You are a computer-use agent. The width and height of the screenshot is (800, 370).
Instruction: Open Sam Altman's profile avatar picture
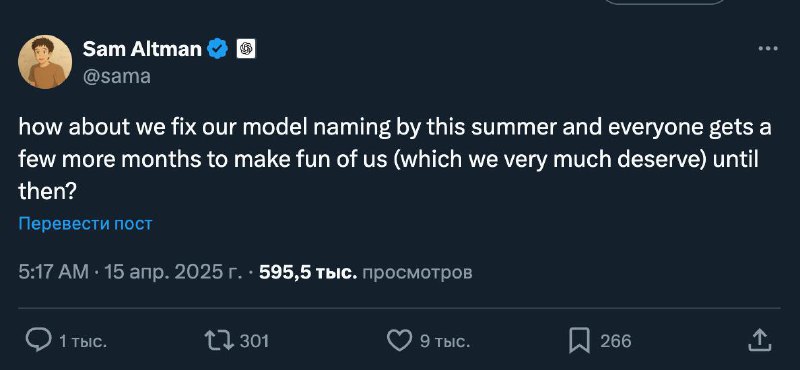coord(45,62)
